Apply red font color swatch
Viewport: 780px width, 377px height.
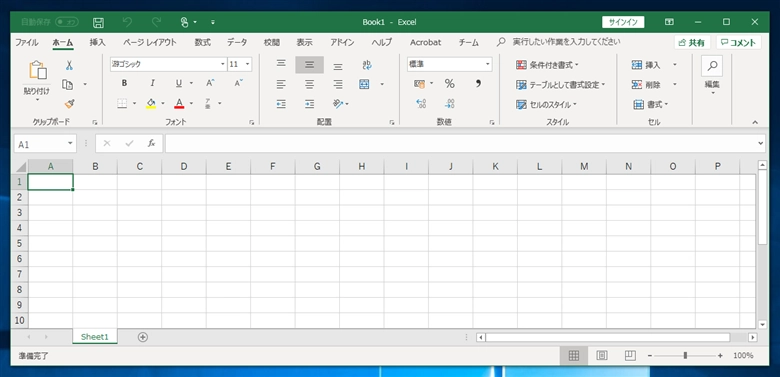coord(179,103)
